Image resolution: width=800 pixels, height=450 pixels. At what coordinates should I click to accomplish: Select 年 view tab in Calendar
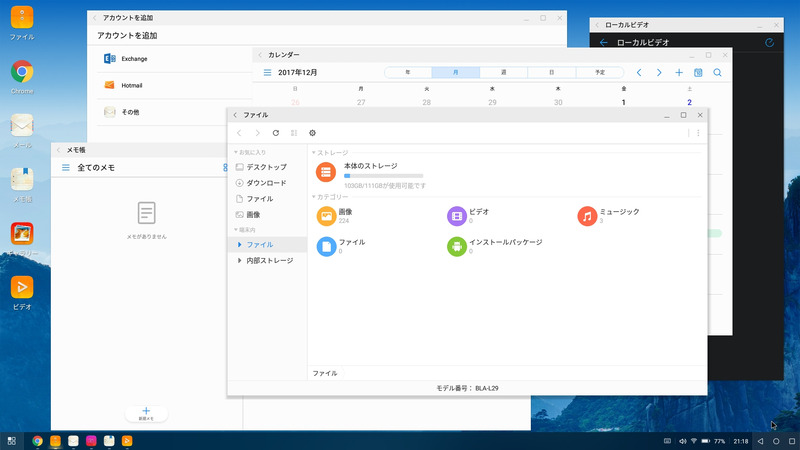click(408, 72)
